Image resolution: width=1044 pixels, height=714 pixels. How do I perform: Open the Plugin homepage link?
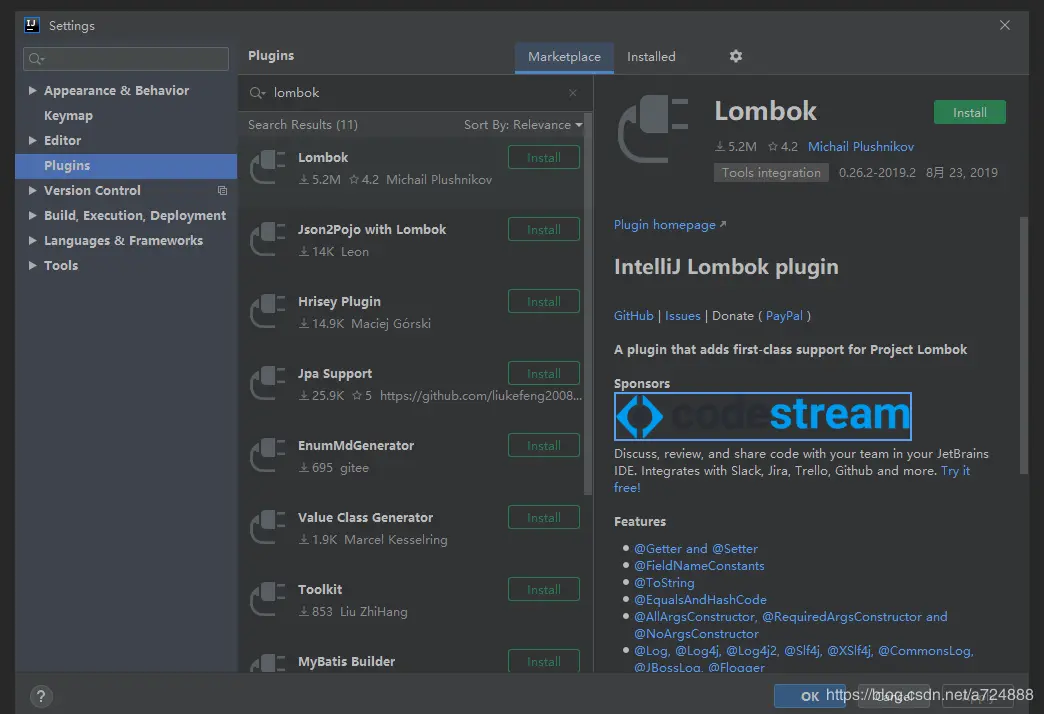(x=669, y=225)
